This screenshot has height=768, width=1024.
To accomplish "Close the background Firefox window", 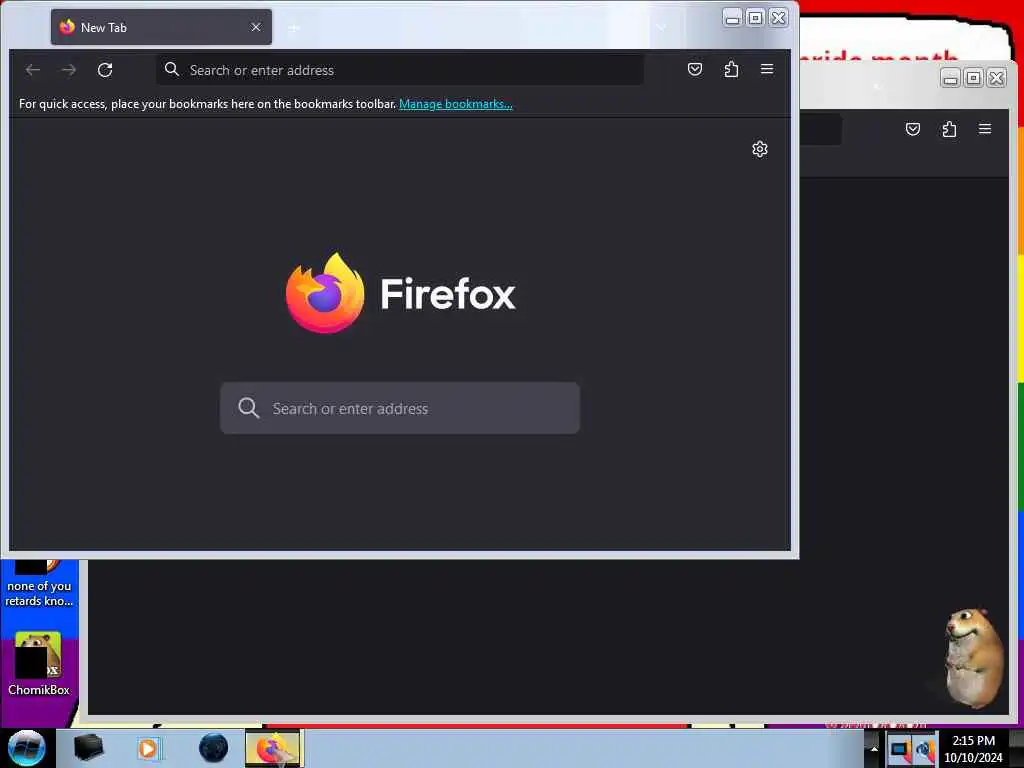I will [x=997, y=78].
